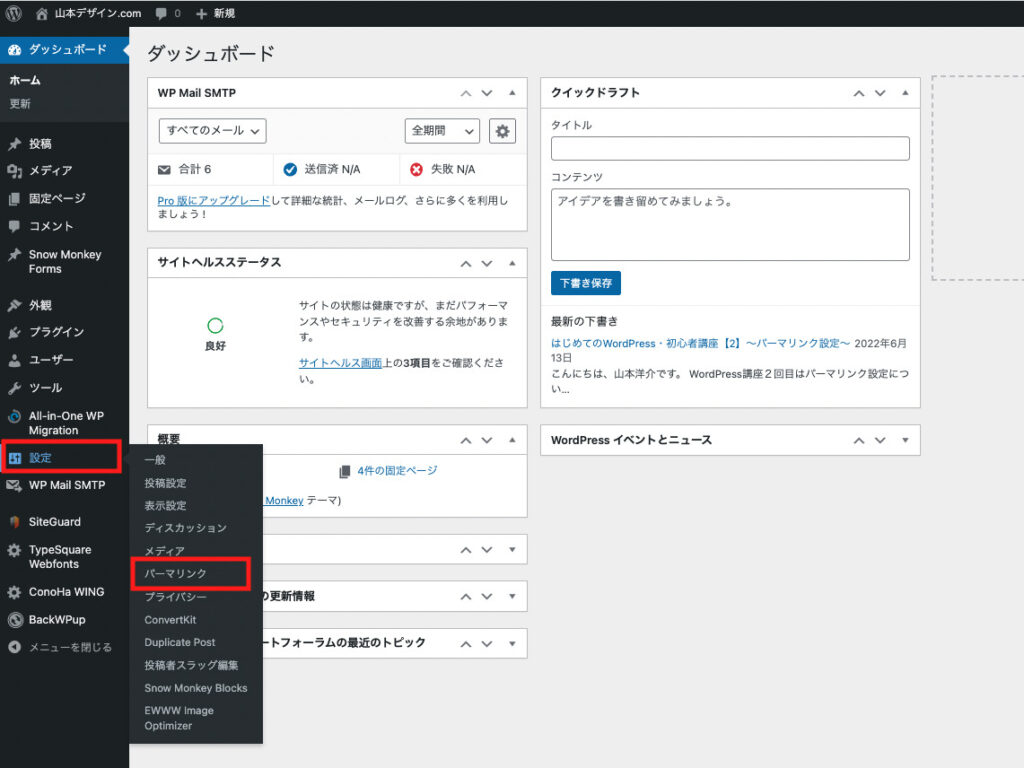The height and width of the screenshot is (768, 1024).
Task: Open WP Mail SMTP widget gear settings
Action: 502,131
